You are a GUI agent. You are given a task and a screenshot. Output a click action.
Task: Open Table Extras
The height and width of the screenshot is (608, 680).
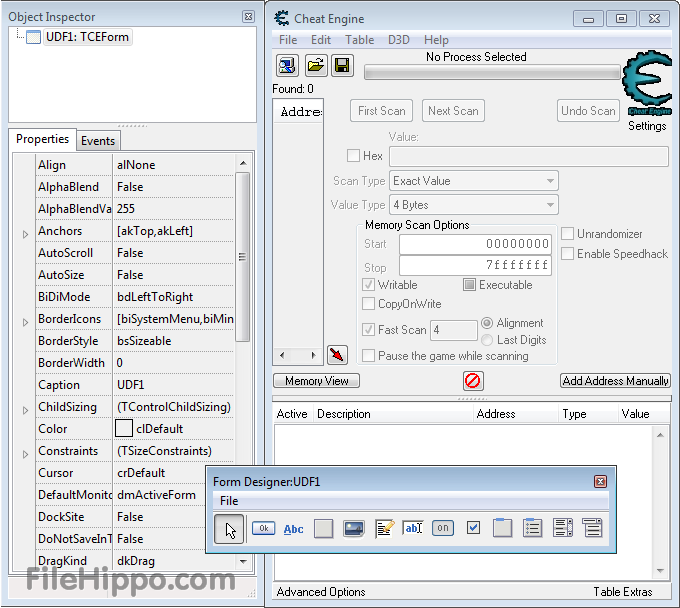[x=623, y=592]
